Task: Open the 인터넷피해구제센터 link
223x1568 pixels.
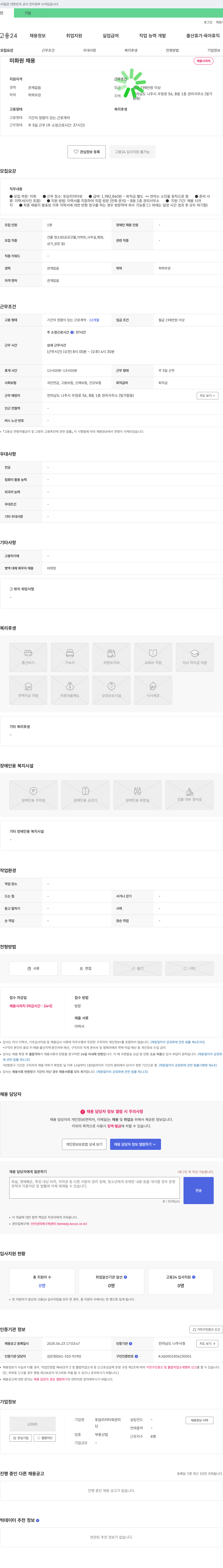Action: tap(59, 1224)
